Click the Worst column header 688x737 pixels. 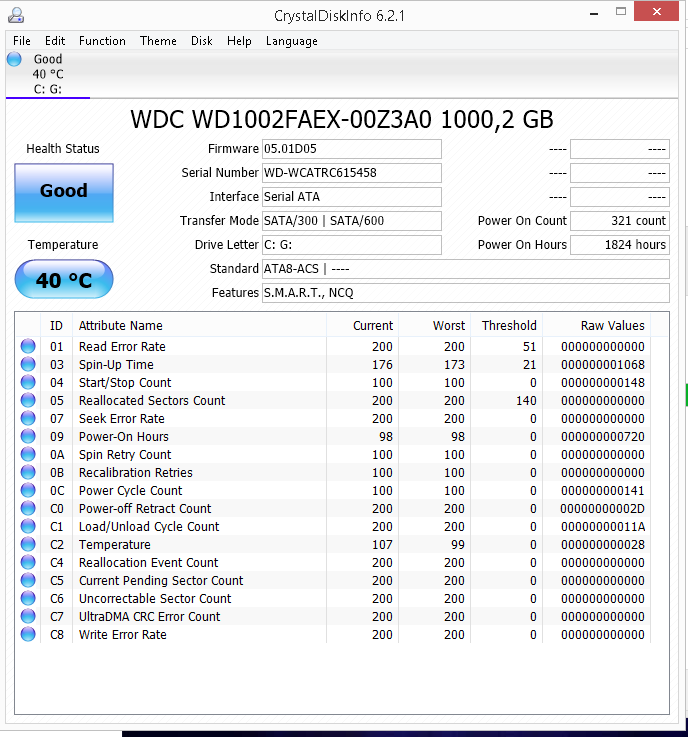pos(435,325)
